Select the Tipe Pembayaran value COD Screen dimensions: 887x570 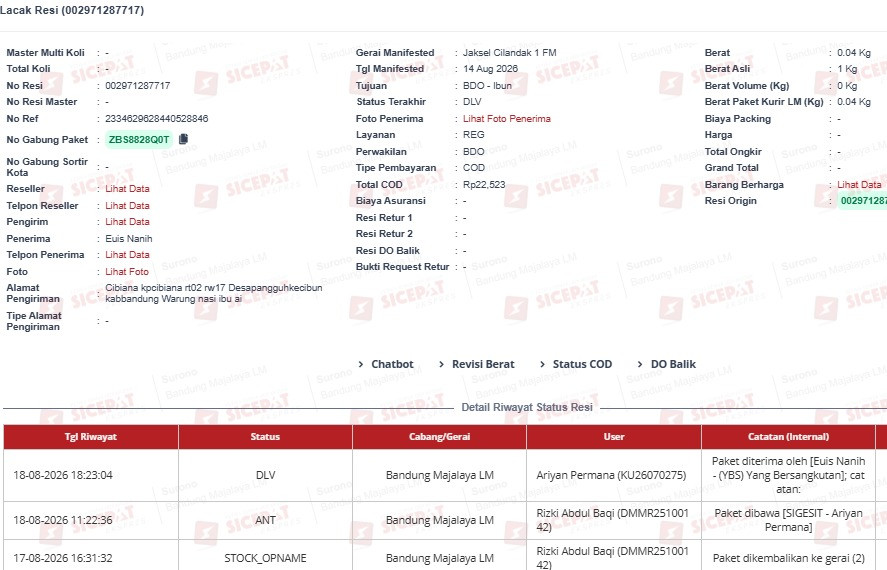pos(473,168)
